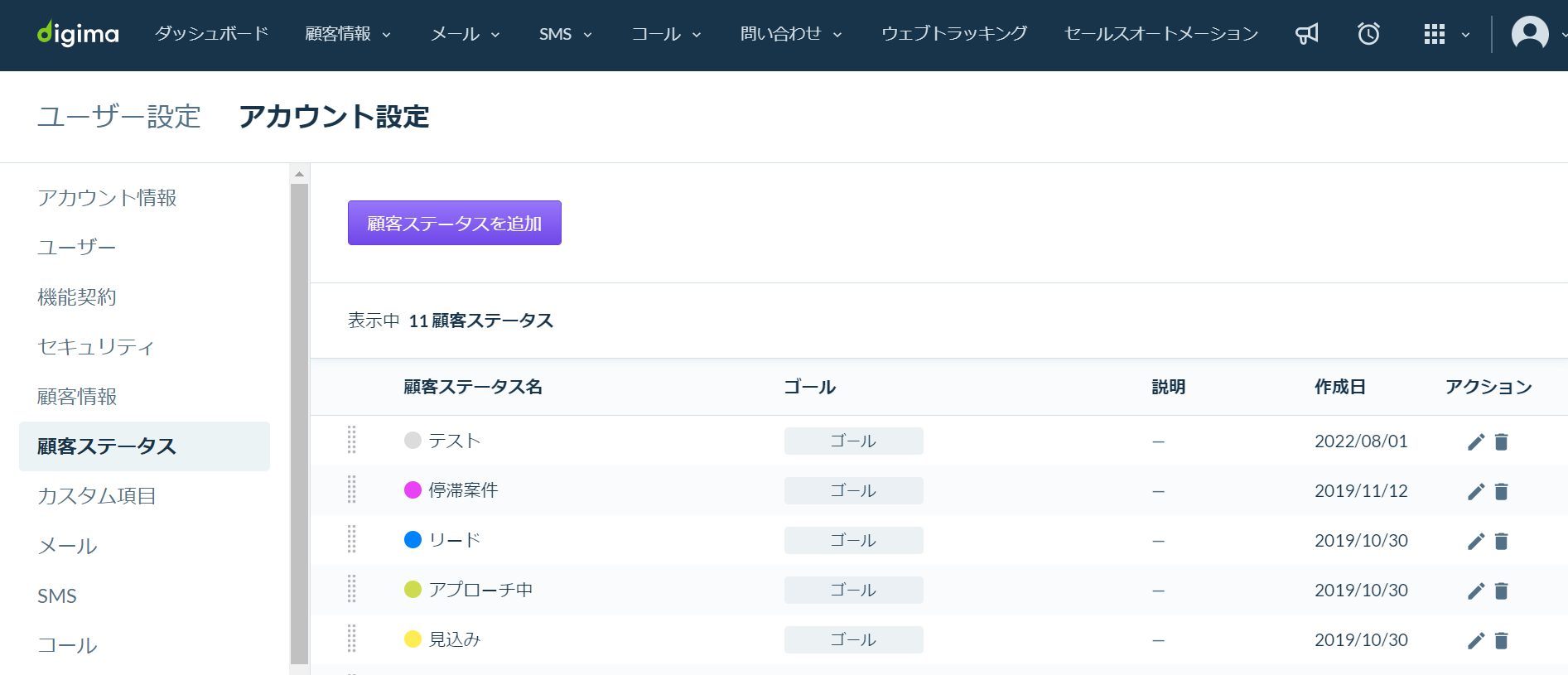
Task: Click the 顧客ステータス名 column header
Action: coord(473,387)
